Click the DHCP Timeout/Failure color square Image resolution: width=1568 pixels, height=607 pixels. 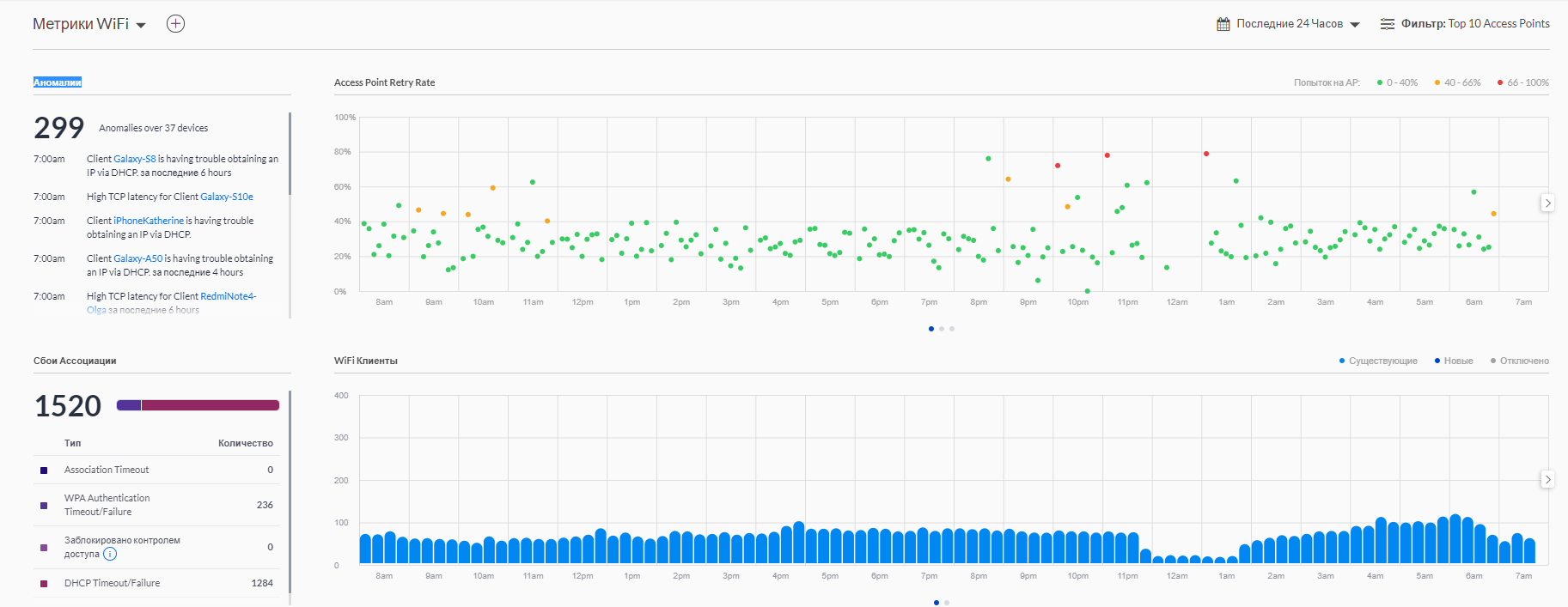[44, 584]
